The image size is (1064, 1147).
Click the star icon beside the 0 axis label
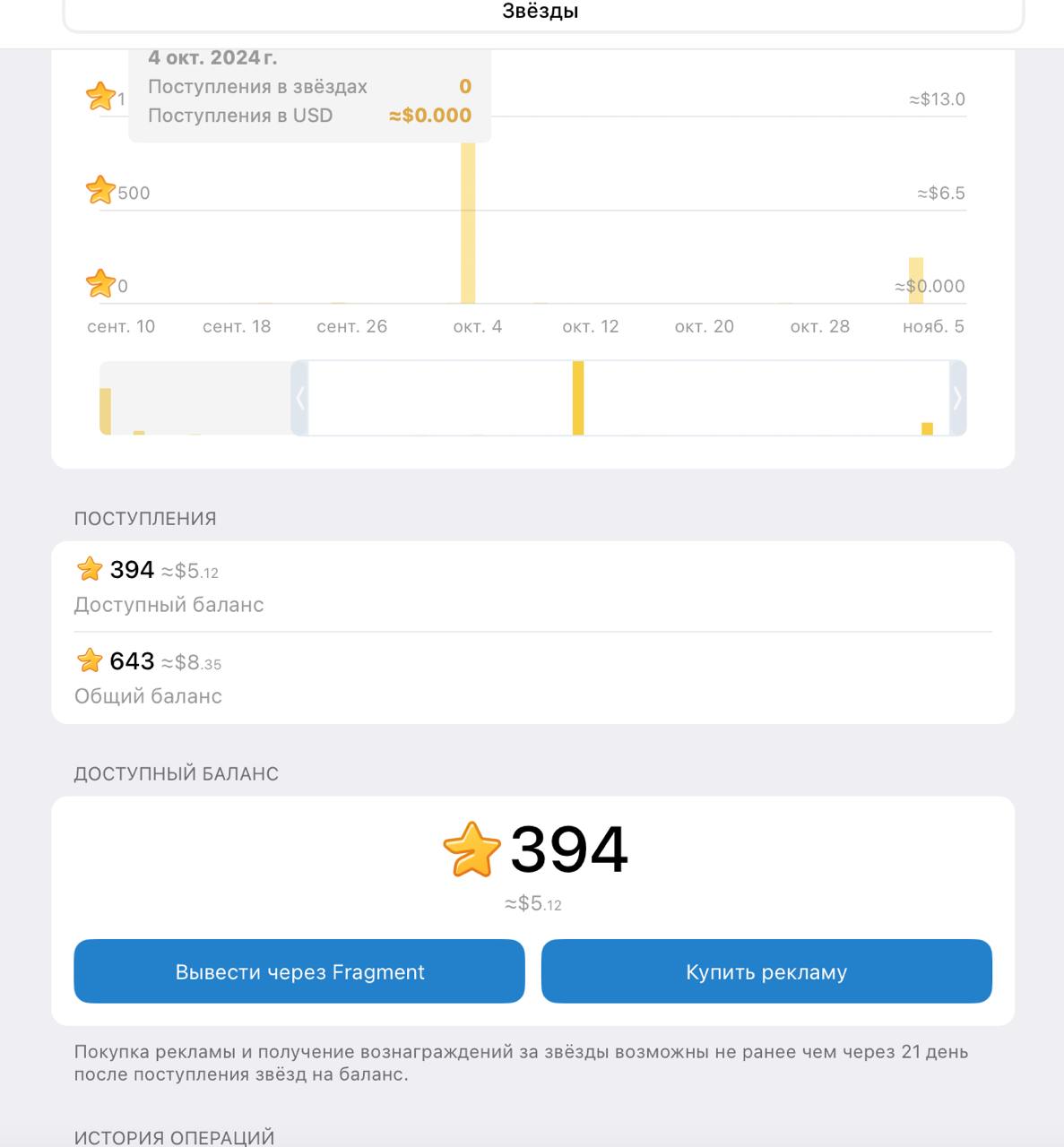pos(100,283)
